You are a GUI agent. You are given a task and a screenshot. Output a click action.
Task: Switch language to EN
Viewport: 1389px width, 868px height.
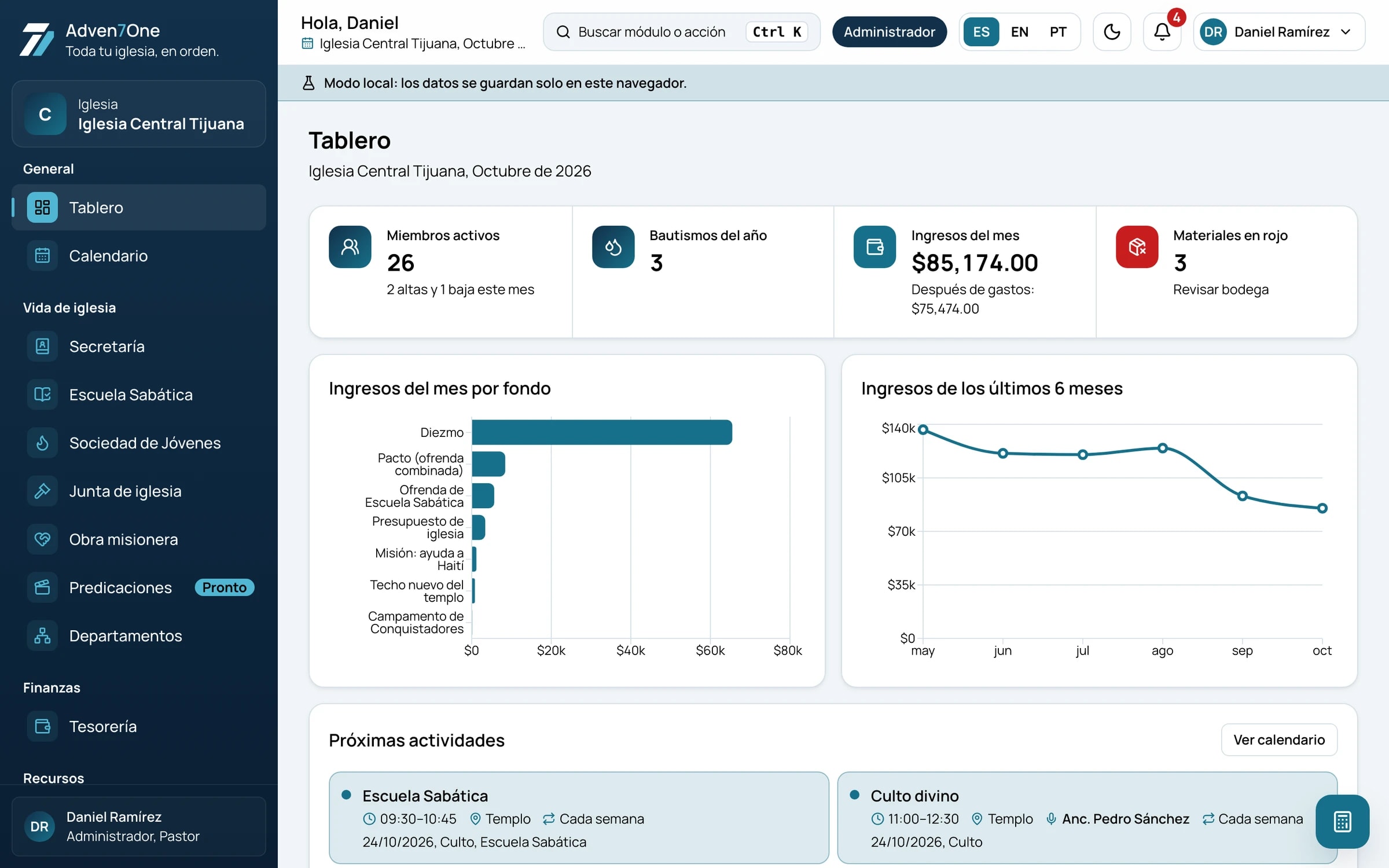1020,32
